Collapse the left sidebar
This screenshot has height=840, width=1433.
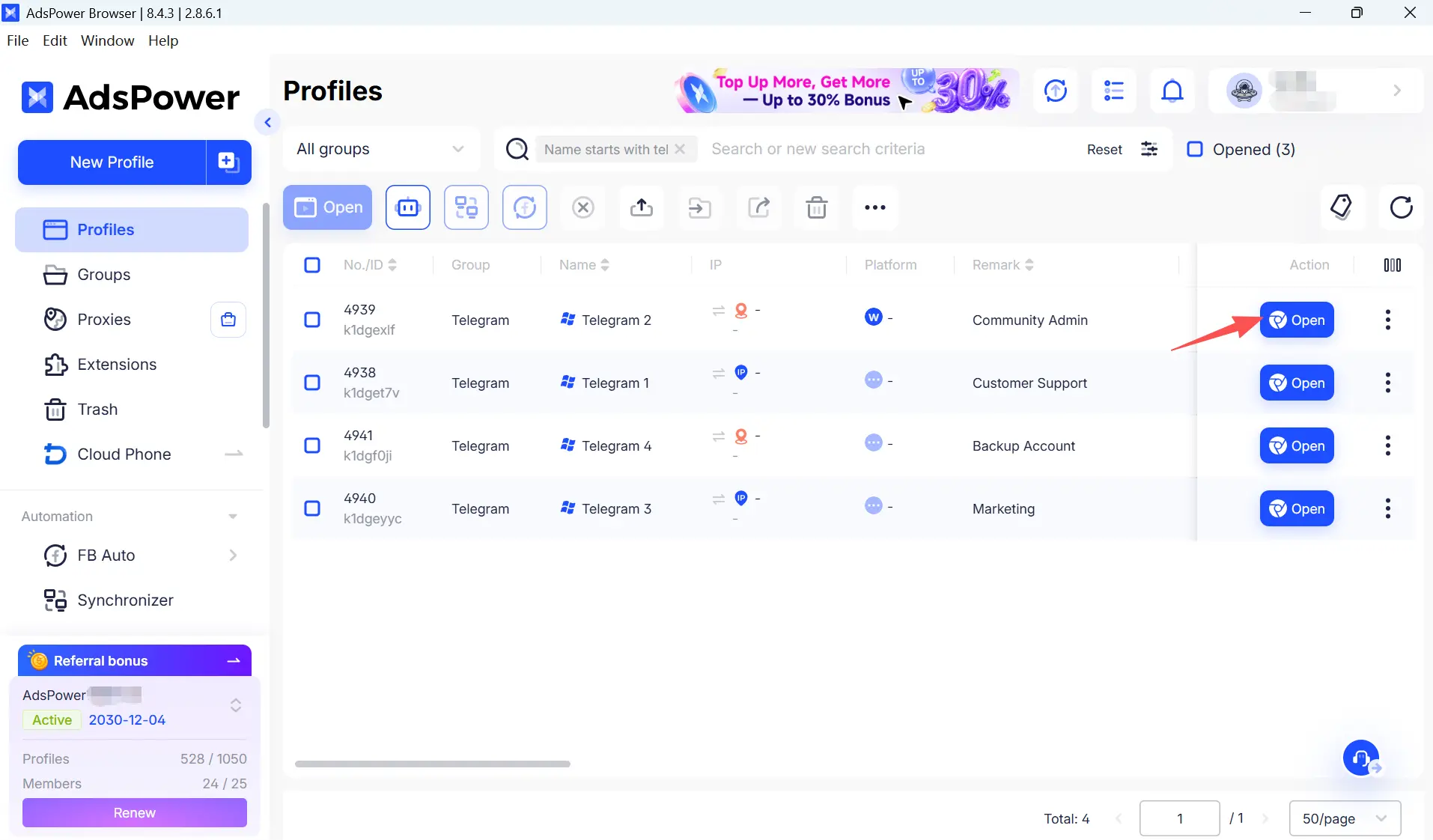[267, 122]
